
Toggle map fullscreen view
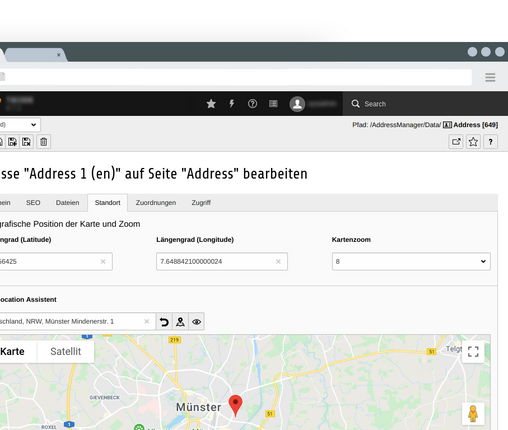[473, 352]
